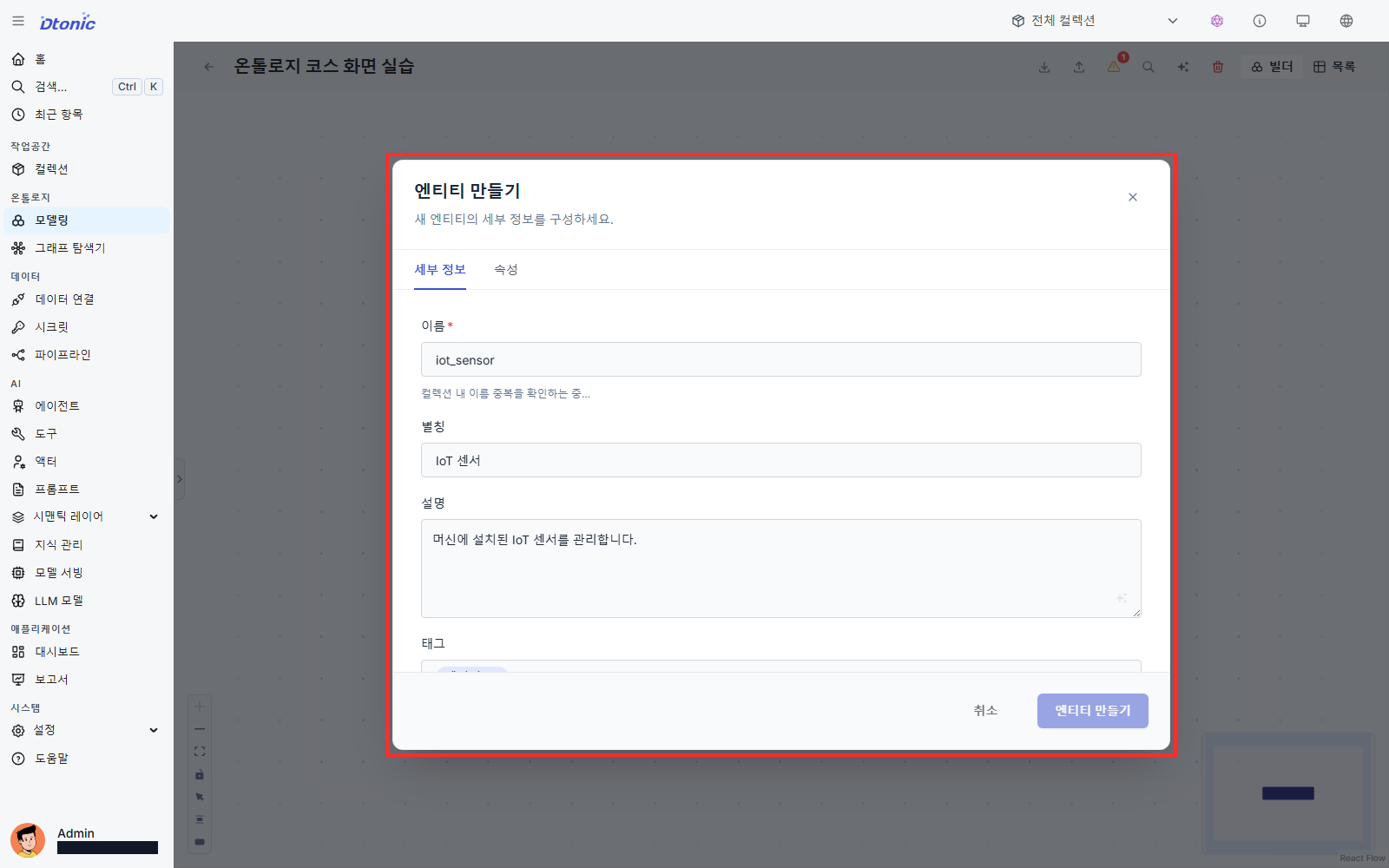Close the 엔티티 만들기 dialog

coord(1133,197)
